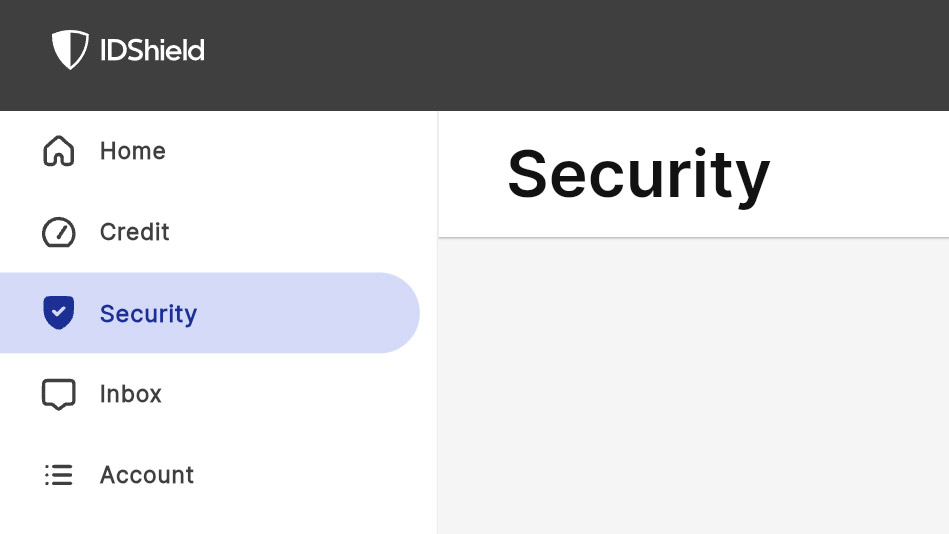Click the IDShield shield logo icon
The width and height of the screenshot is (949, 534).
[x=70, y=49]
